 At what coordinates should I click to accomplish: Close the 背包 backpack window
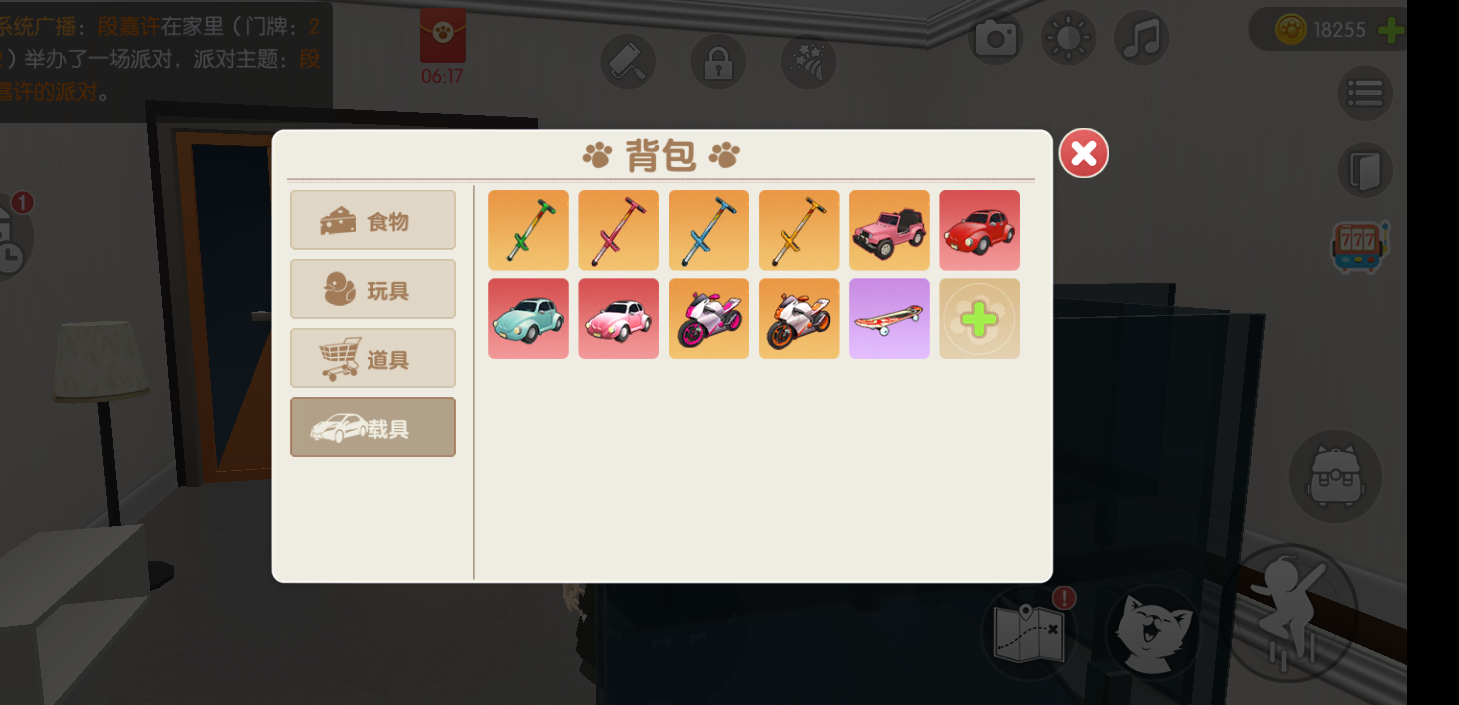[x=1084, y=153]
